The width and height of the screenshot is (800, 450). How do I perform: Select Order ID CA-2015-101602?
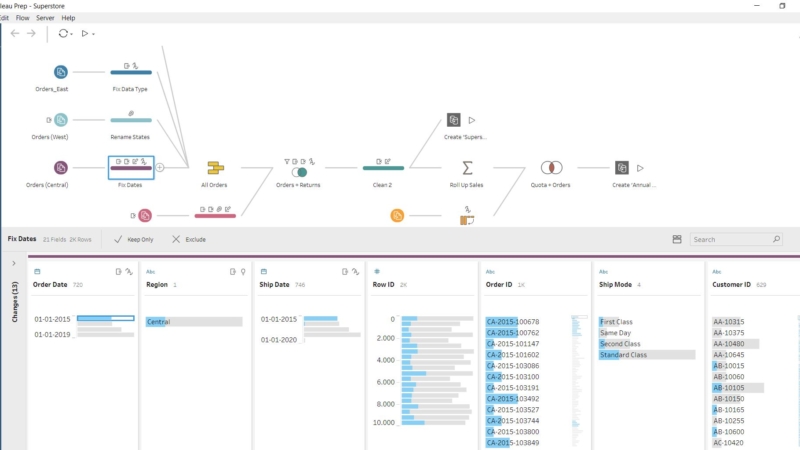click(x=513, y=355)
